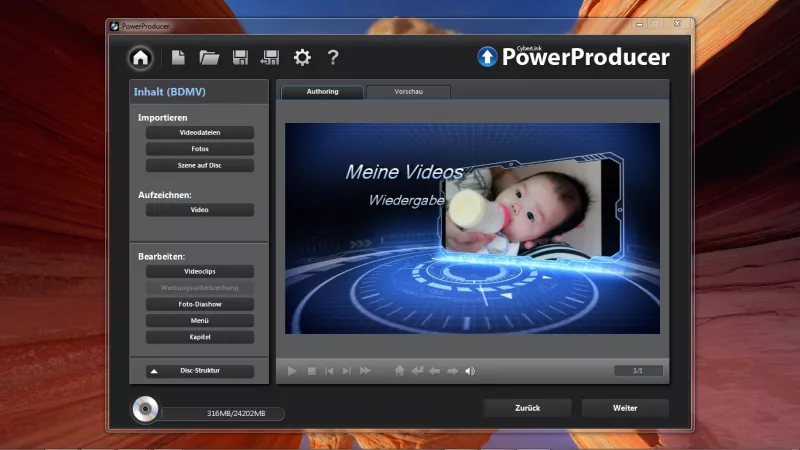The image size is (800, 450).
Task: Navigate left with the arrow icon
Action: point(435,371)
